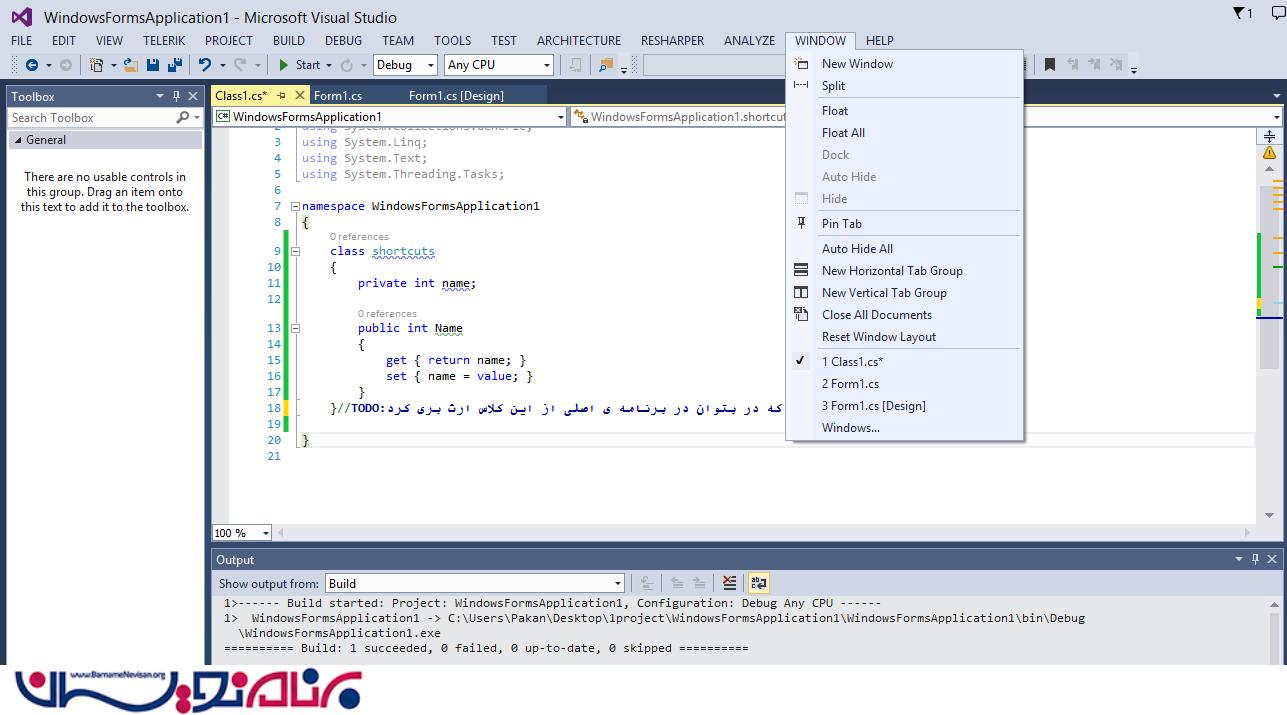The image size is (1287, 715).
Task: Click the Find in Files toolbar icon
Action: tap(605, 65)
